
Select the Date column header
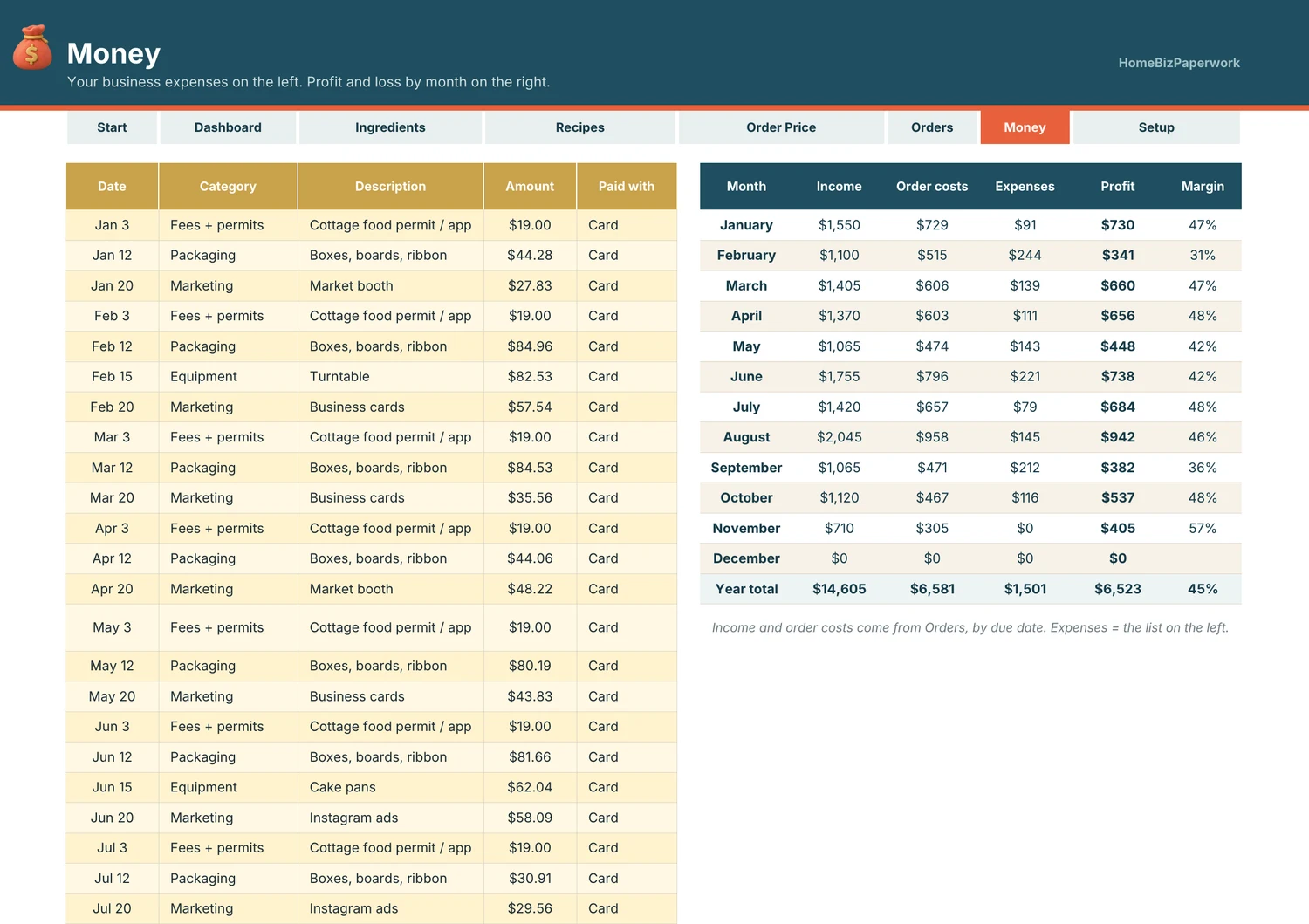click(112, 187)
